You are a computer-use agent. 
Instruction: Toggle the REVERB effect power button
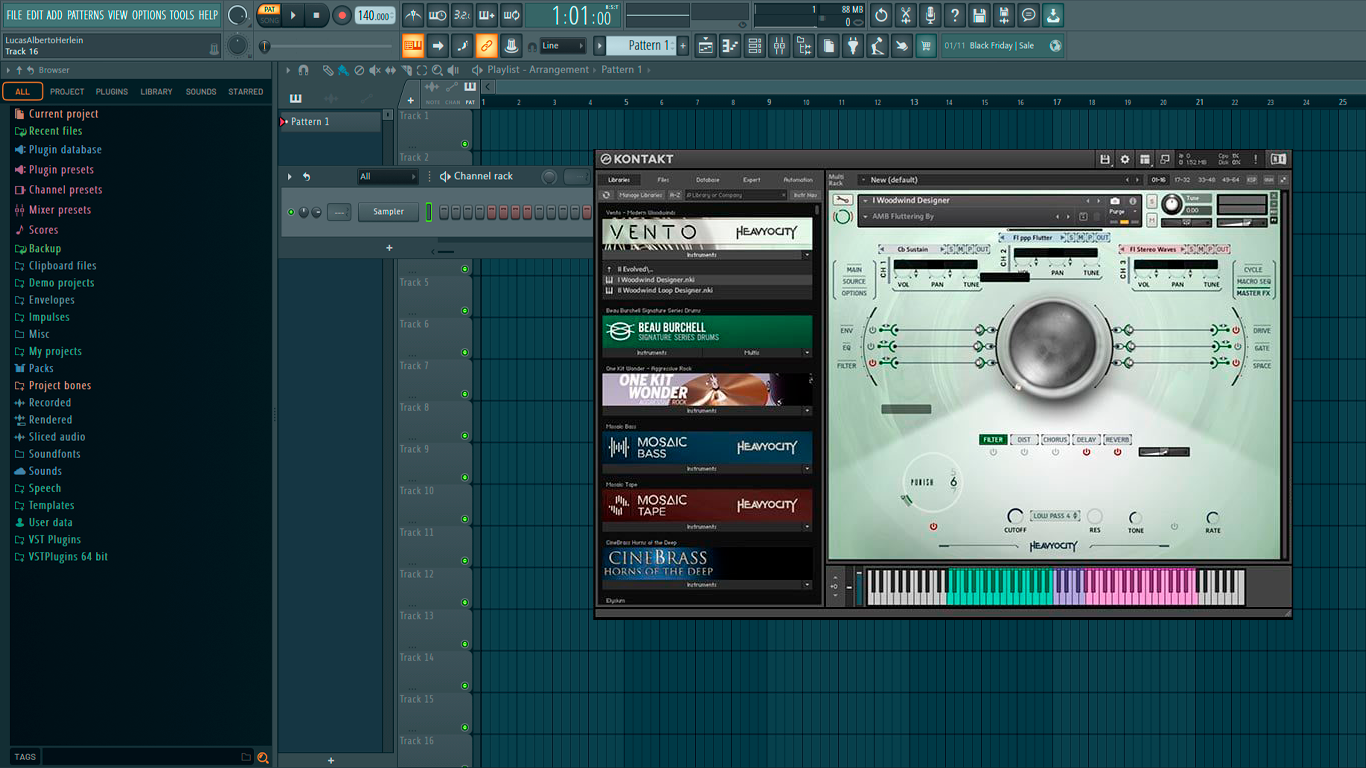(x=1117, y=452)
